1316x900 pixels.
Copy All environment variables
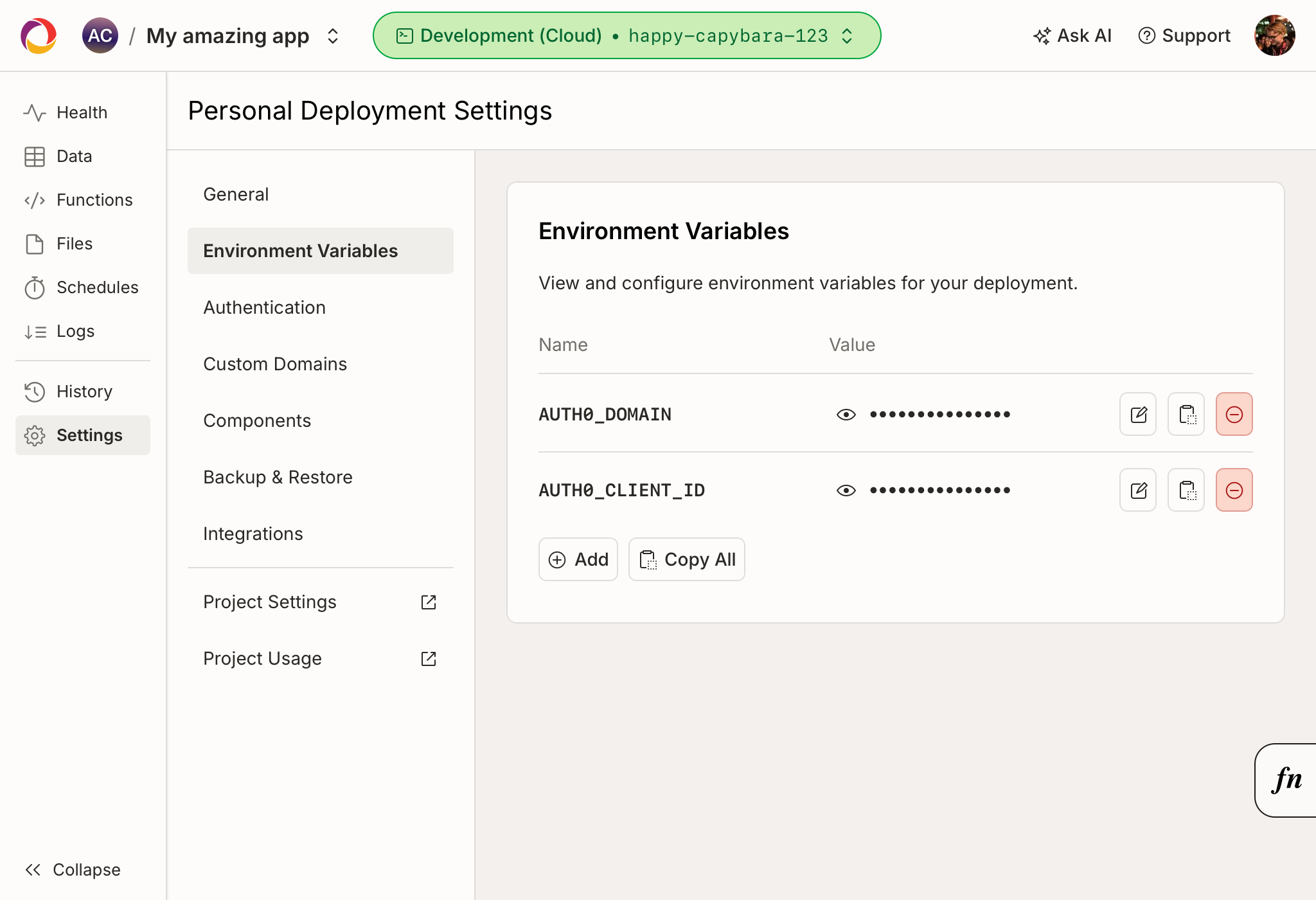(687, 559)
